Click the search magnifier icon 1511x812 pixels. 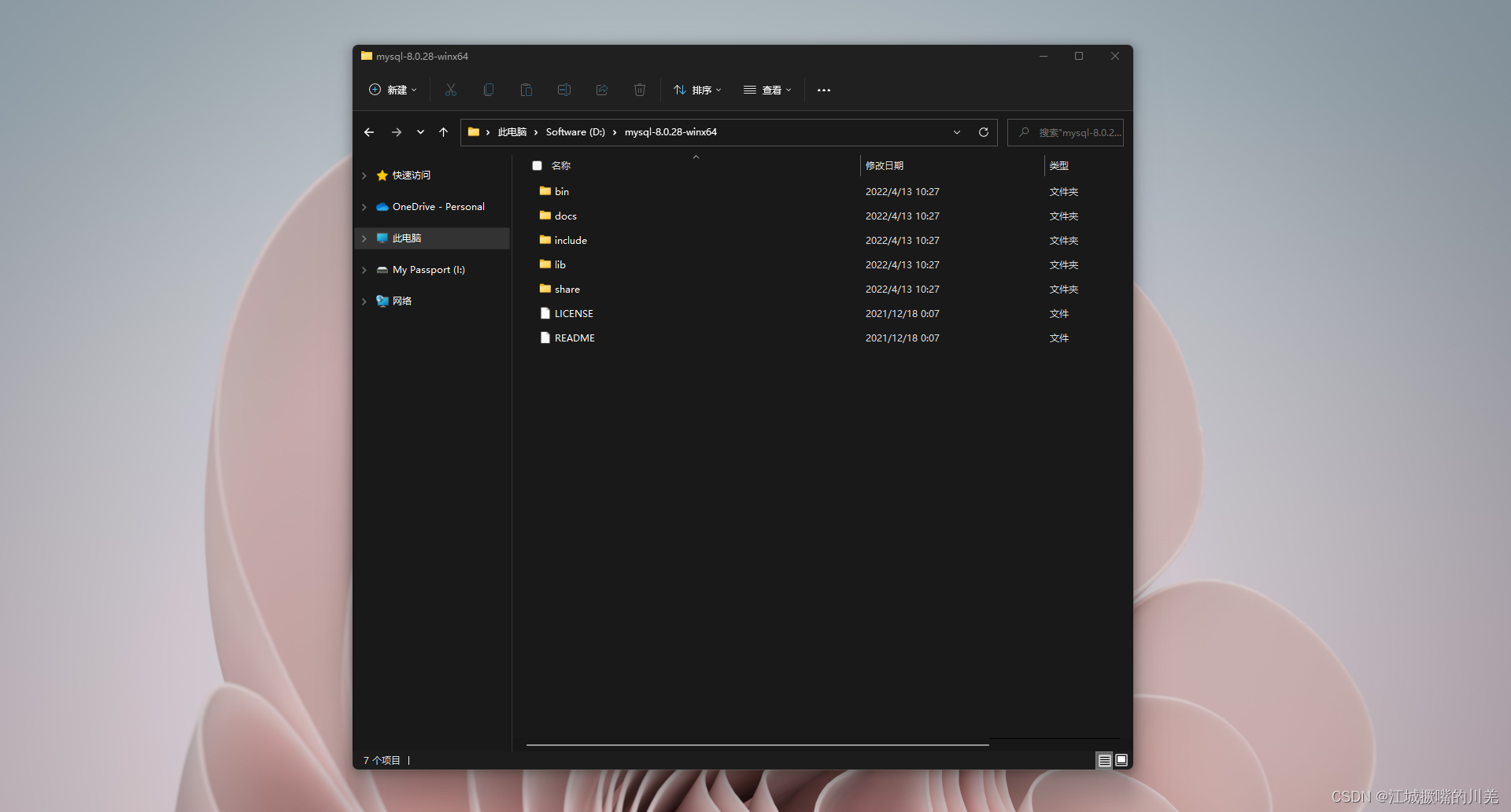[x=1024, y=132]
